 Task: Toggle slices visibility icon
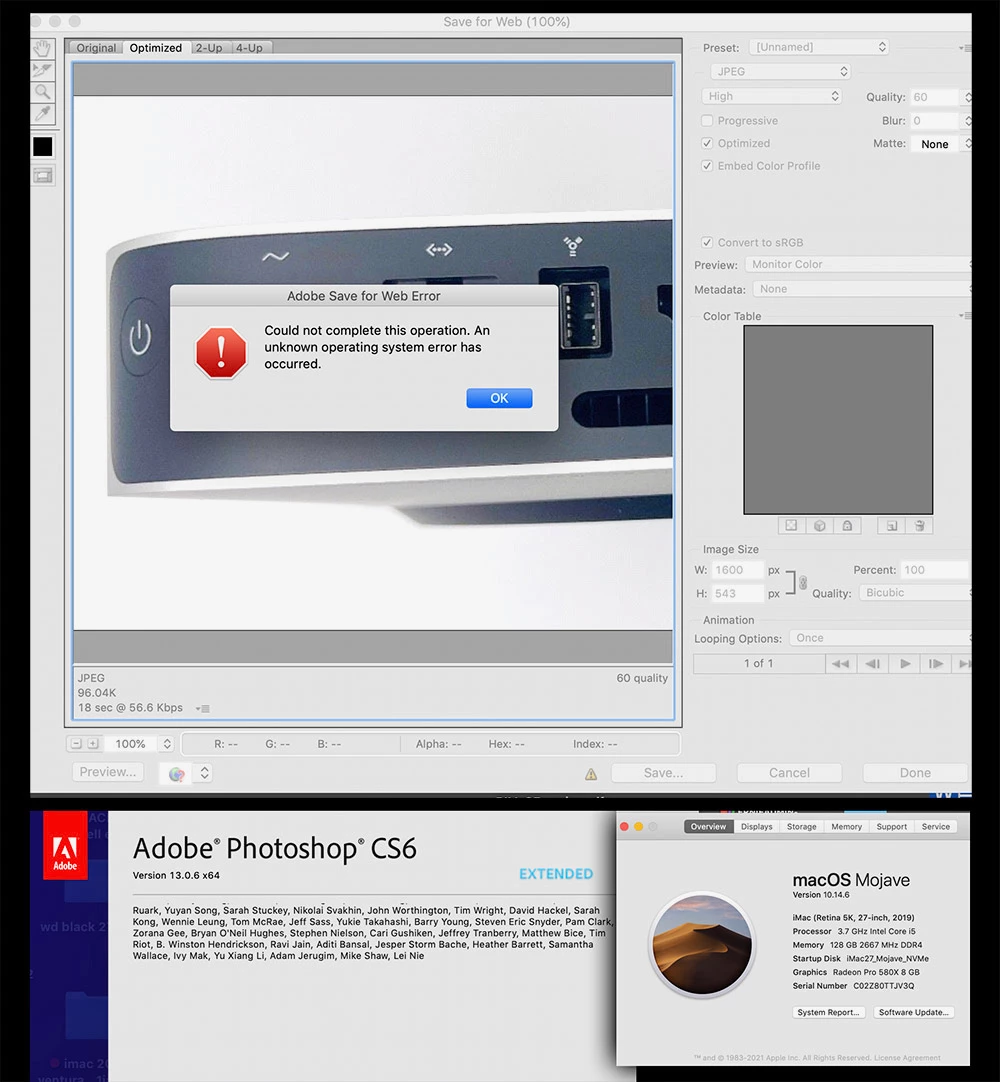point(43,176)
